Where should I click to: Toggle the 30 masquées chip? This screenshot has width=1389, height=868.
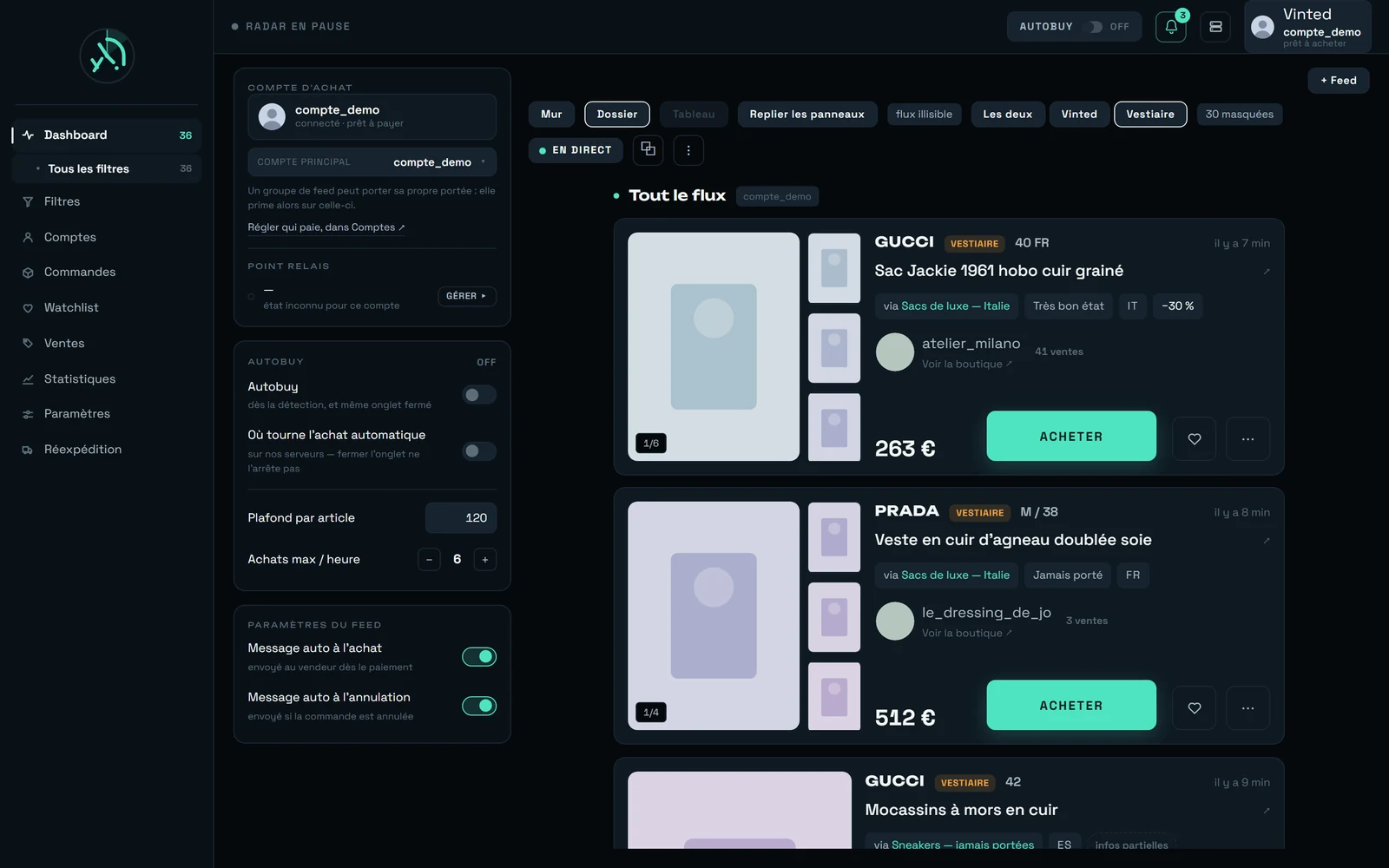(1239, 115)
